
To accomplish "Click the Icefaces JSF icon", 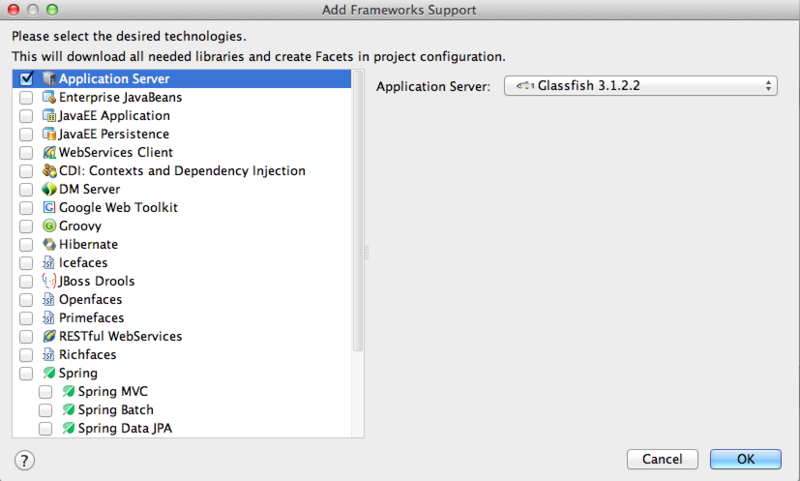I will coord(49,262).
